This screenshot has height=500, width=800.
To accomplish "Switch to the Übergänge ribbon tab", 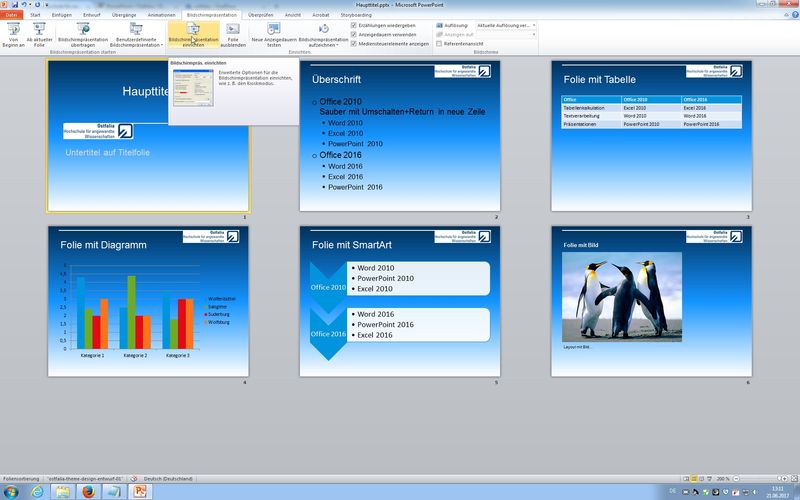I will pos(126,16).
